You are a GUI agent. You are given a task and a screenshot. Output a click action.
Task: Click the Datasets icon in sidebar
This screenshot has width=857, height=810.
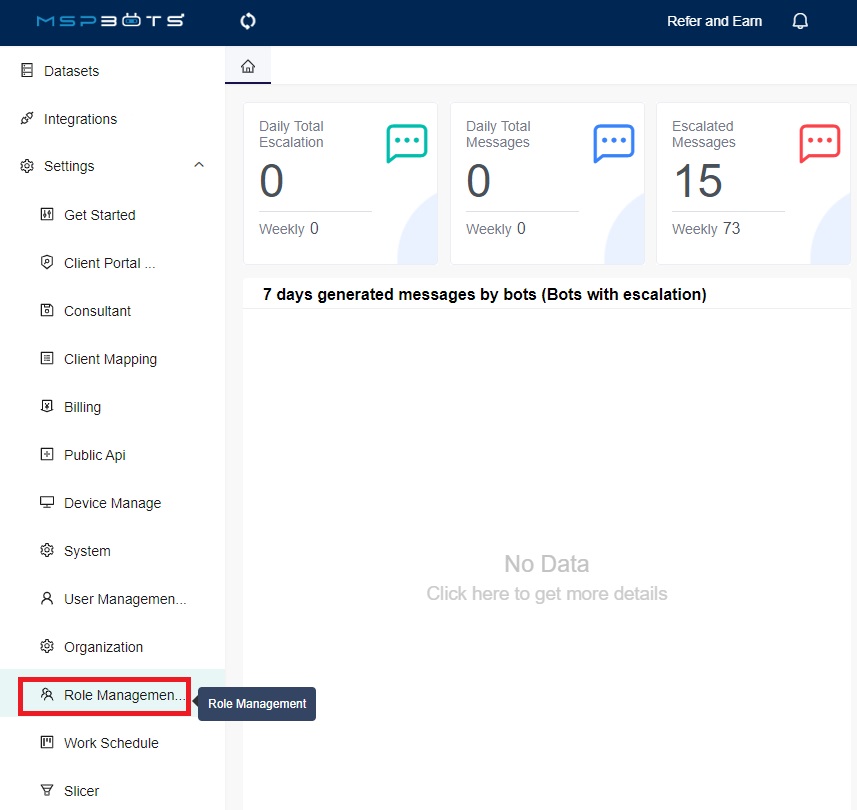coord(27,71)
